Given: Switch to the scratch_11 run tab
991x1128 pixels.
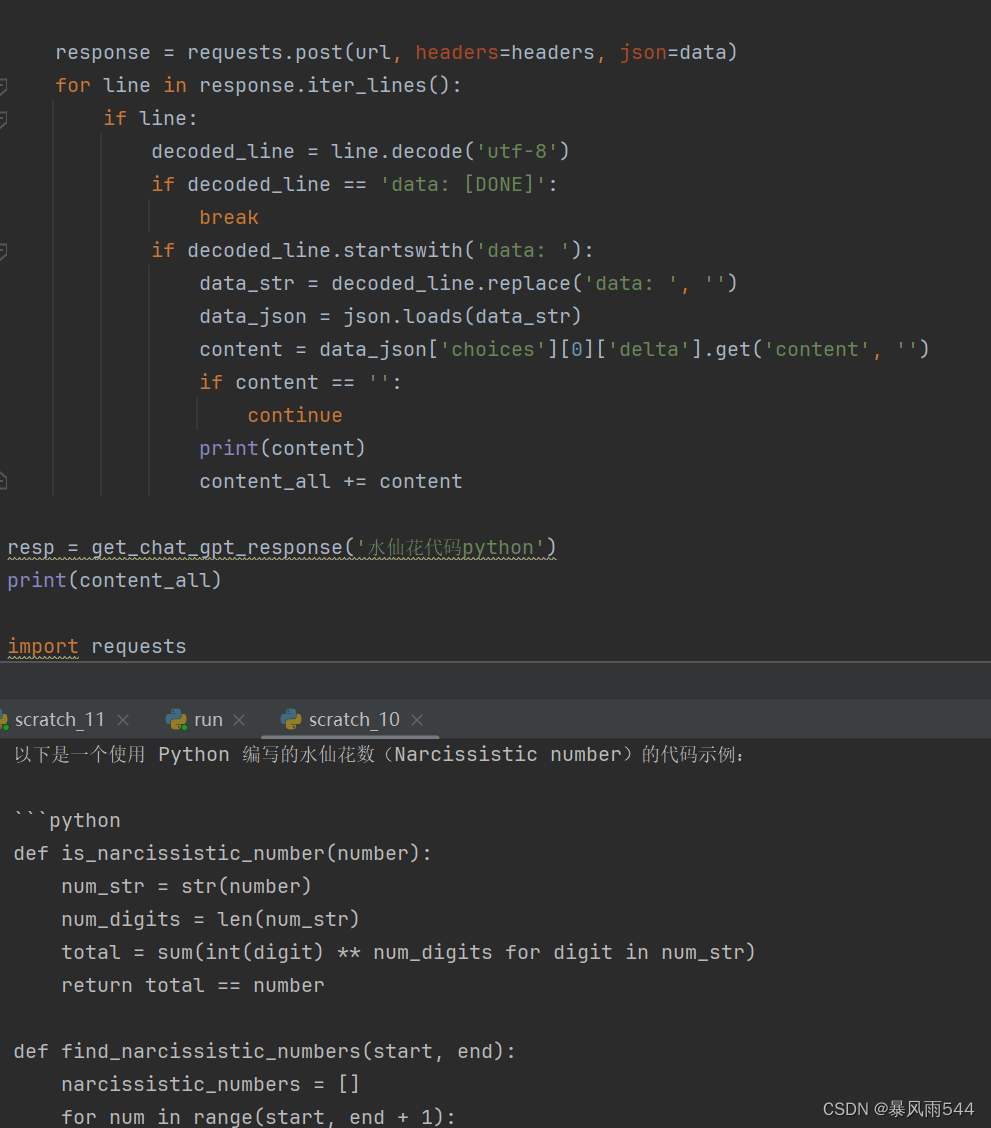Looking at the screenshot, I should 59,719.
